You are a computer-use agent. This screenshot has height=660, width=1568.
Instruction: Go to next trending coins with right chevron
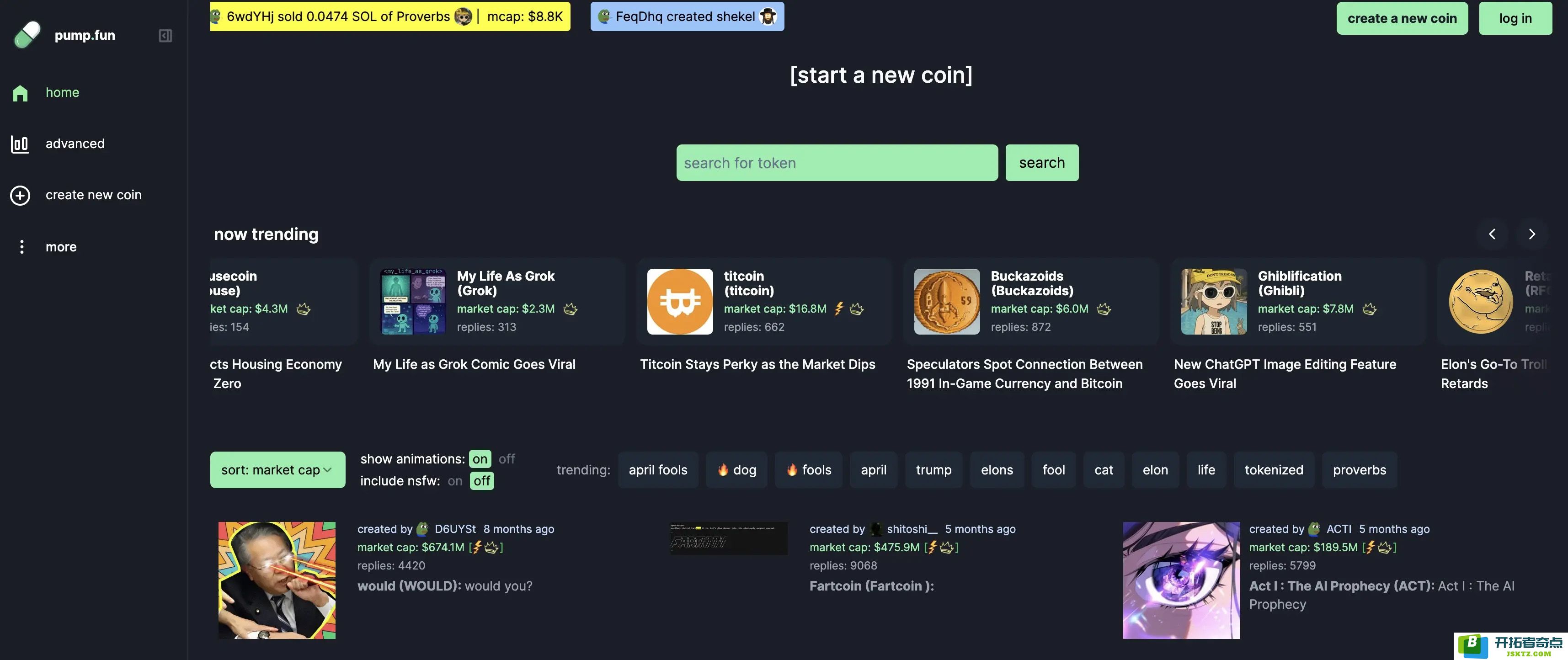click(1531, 234)
